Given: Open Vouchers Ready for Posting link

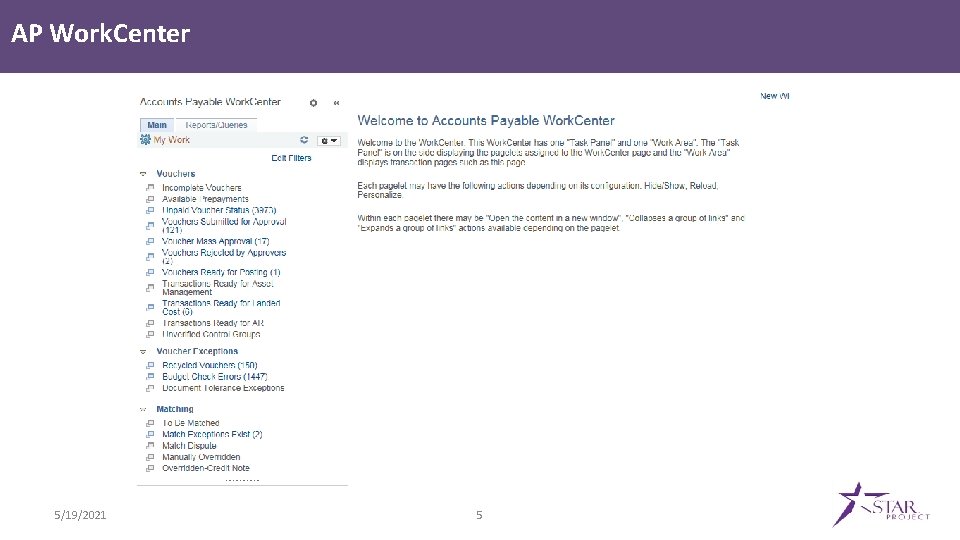Looking at the screenshot, I should click(x=221, y=272).
